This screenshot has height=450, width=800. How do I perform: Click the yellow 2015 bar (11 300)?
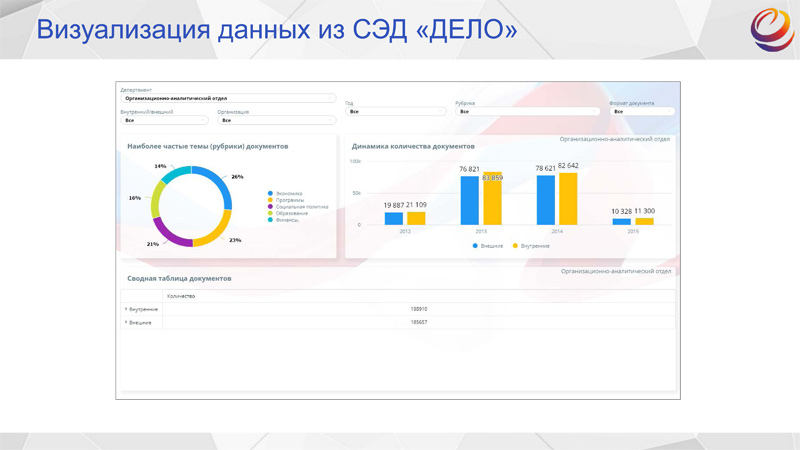coord(644,221)
